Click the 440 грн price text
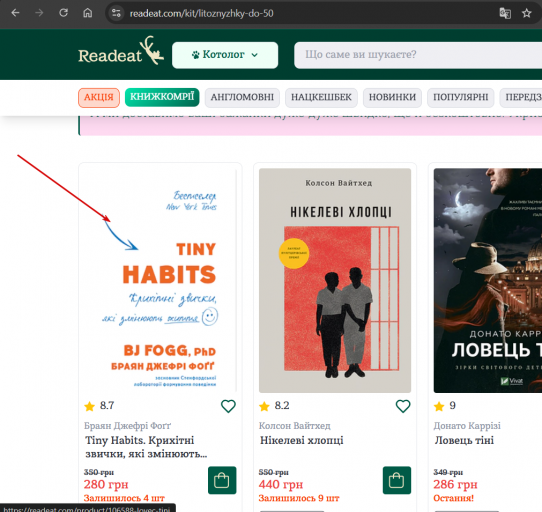Viewport: 542px width, 512px height. (x=281, y=485)
